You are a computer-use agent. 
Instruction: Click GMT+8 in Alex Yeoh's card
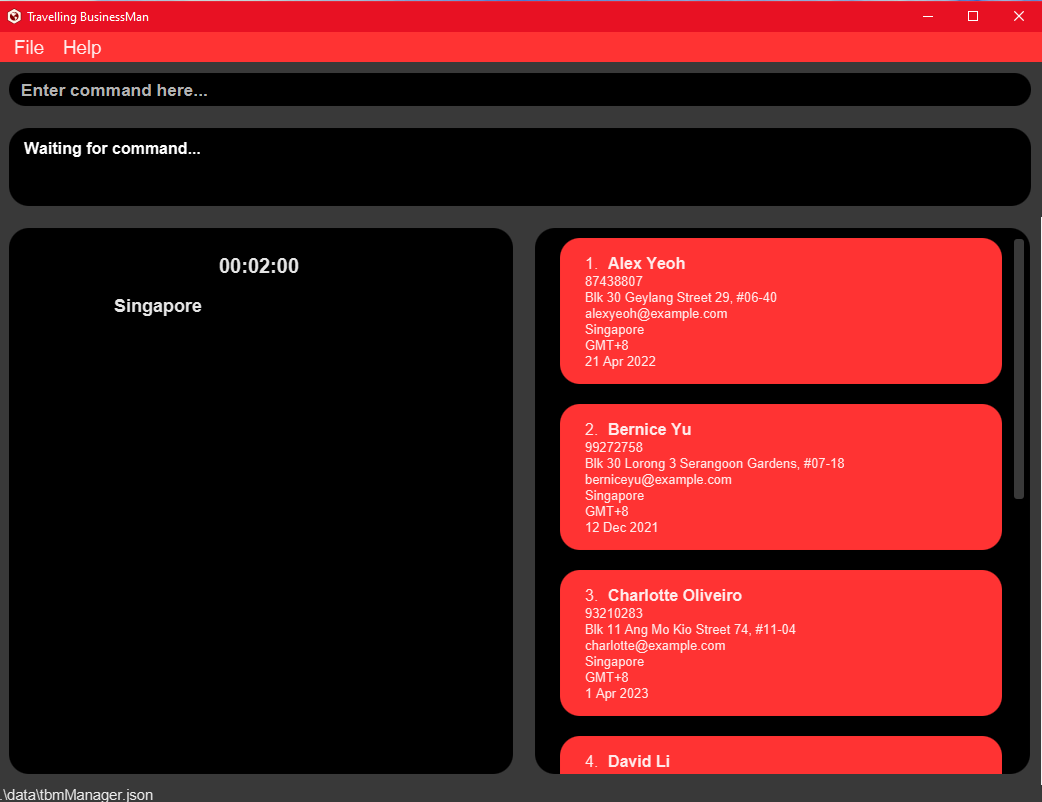[606, 346]
